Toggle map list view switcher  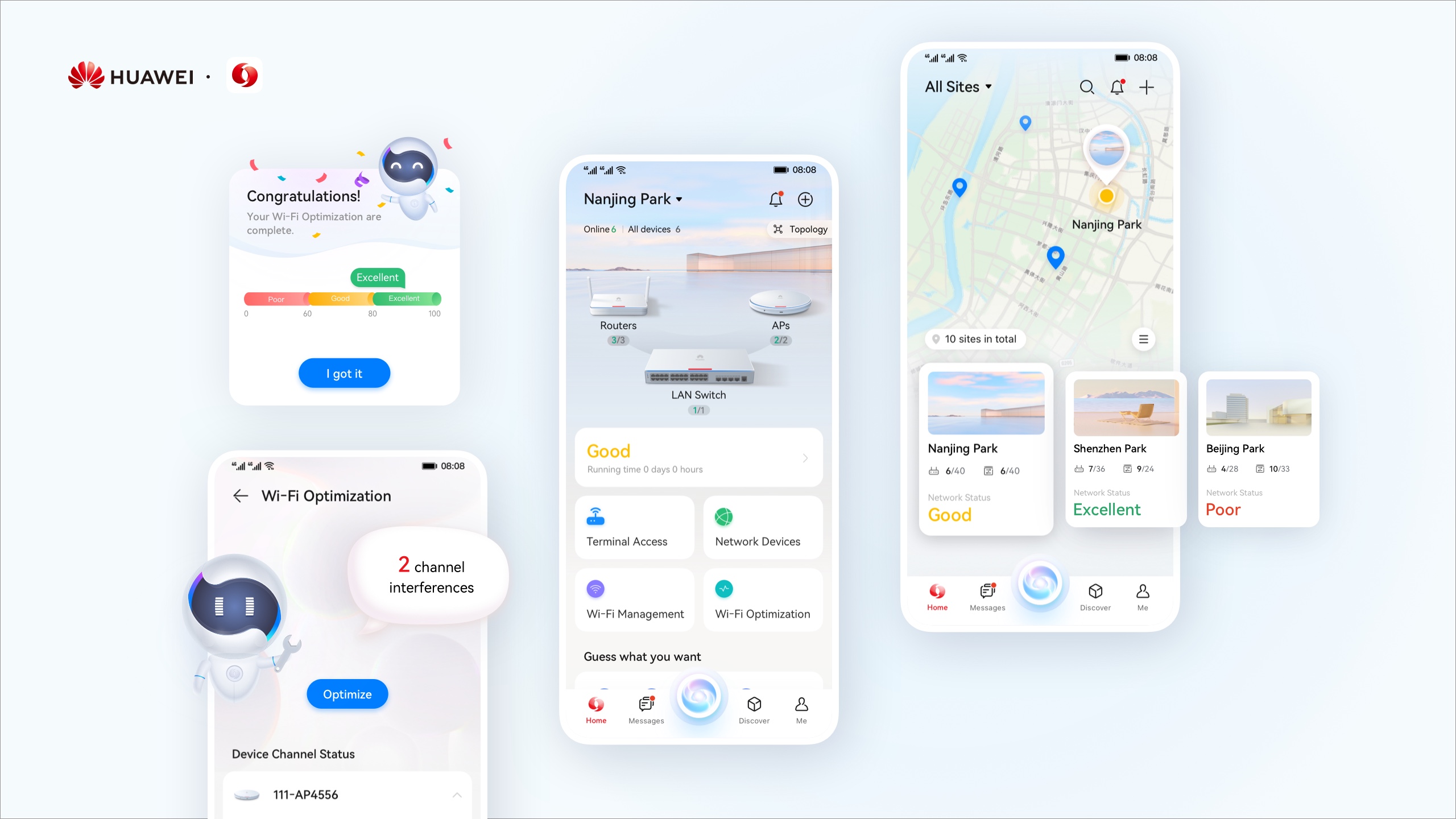(1143, 339)
